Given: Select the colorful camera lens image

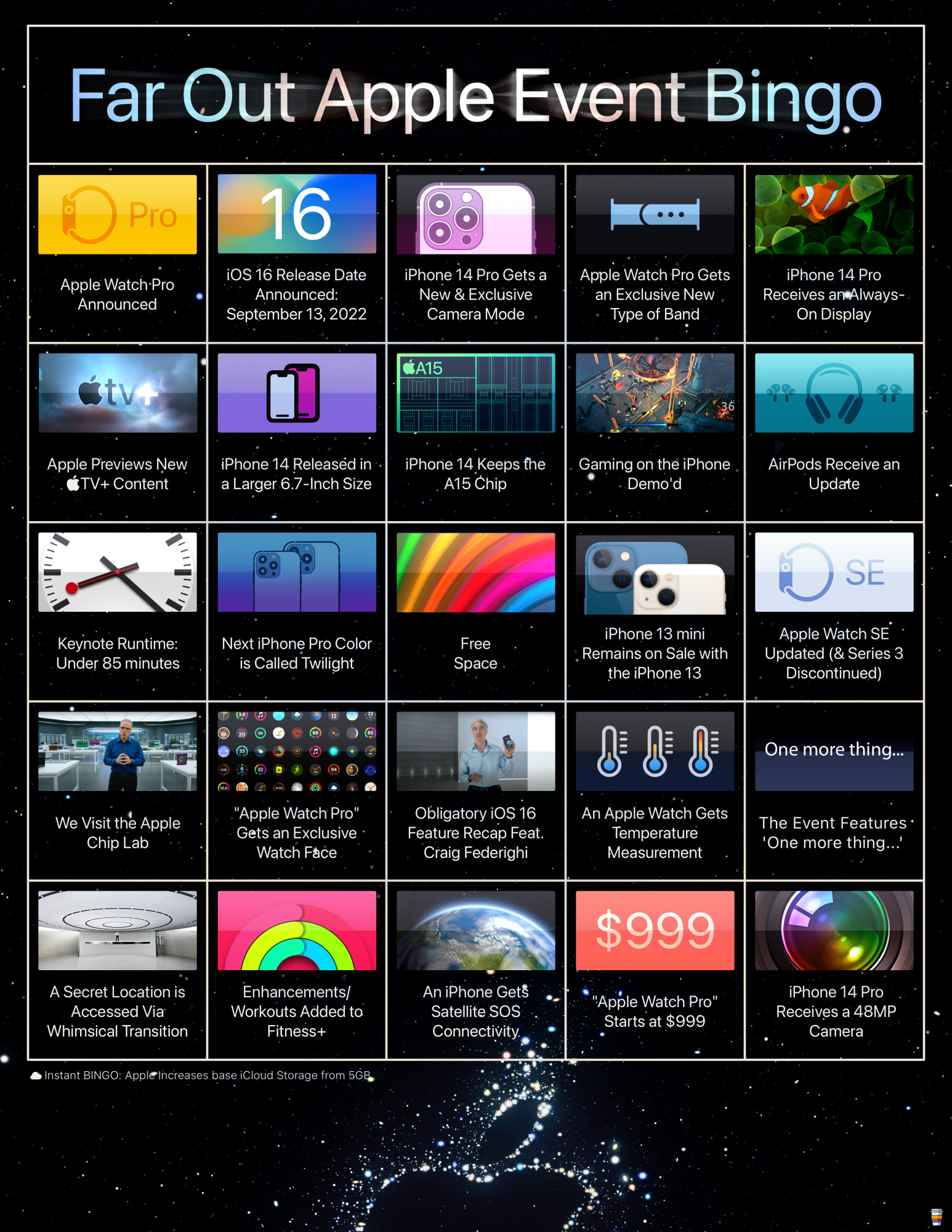Looking at the screenshot, I should [x=834, y=931].
